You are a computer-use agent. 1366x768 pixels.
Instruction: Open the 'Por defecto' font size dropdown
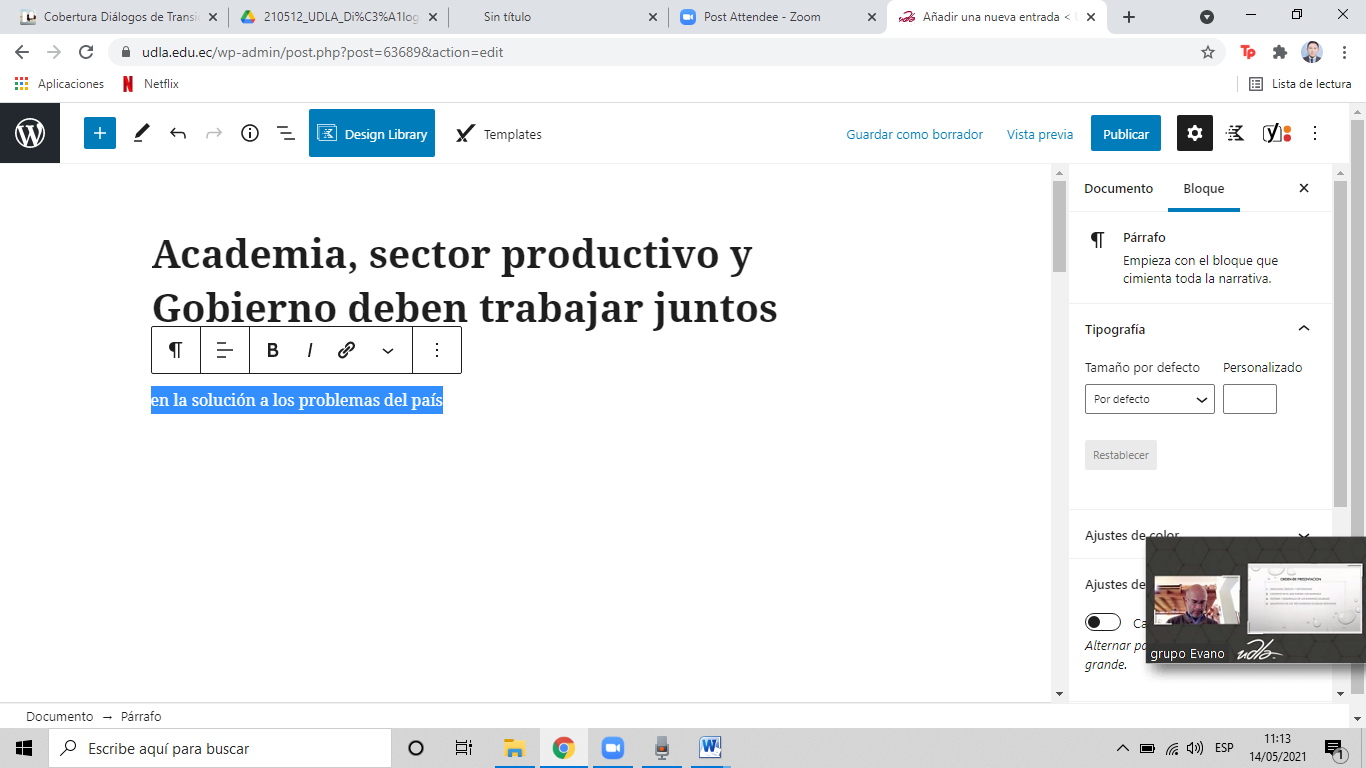tap(1149, 399)
